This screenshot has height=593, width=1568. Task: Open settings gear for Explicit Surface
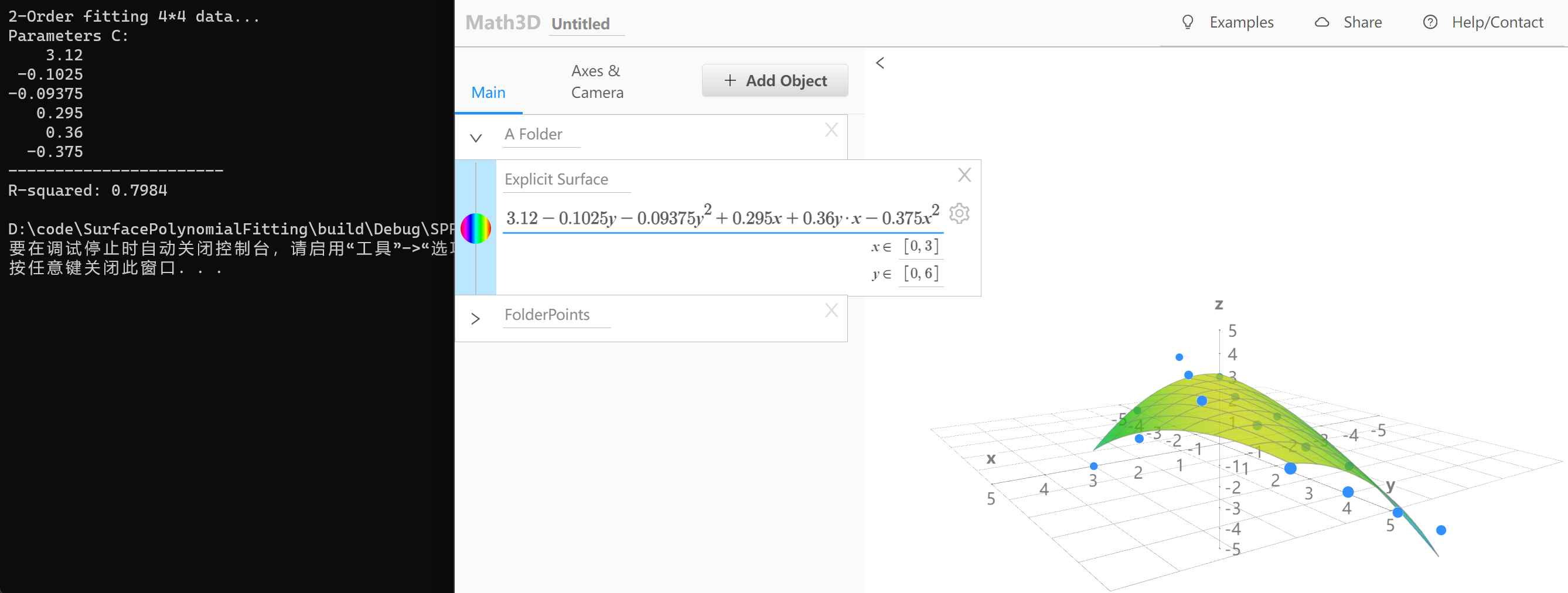point(959,214)
